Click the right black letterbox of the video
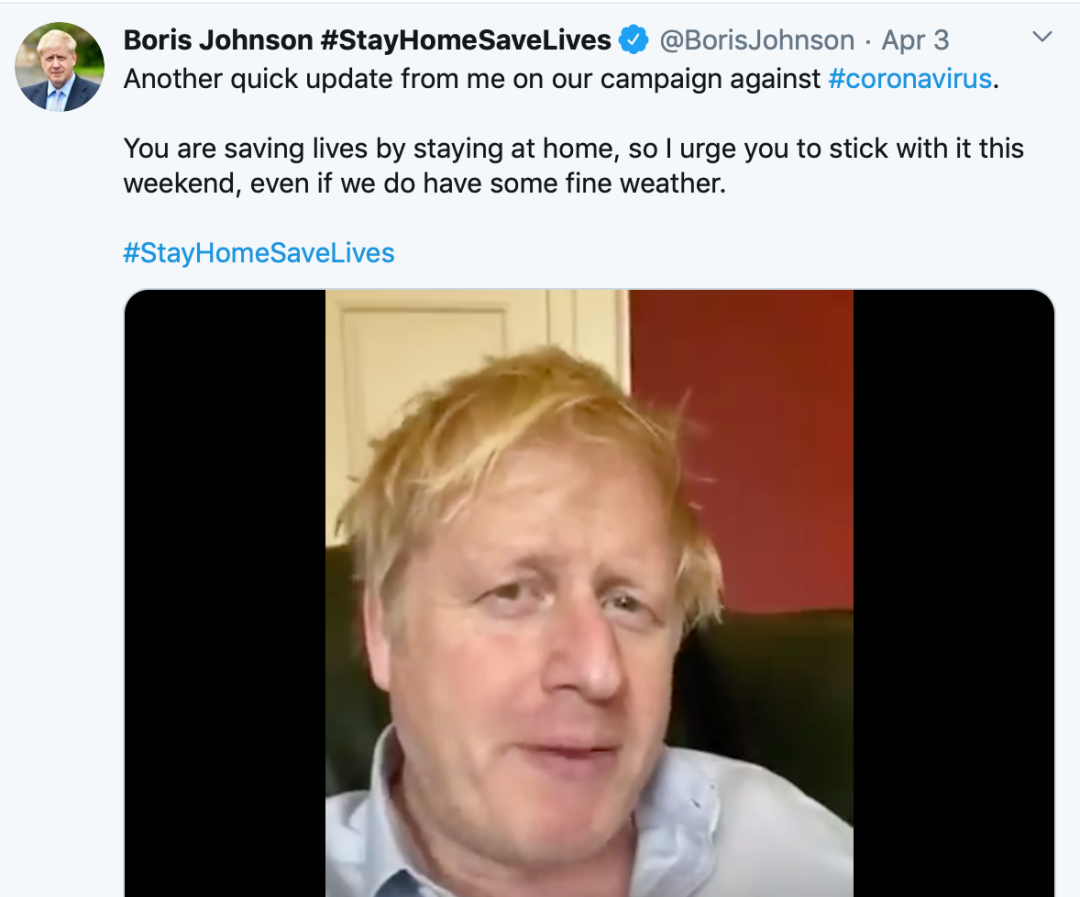1080x897 pixels. click(x=953, y=592)
